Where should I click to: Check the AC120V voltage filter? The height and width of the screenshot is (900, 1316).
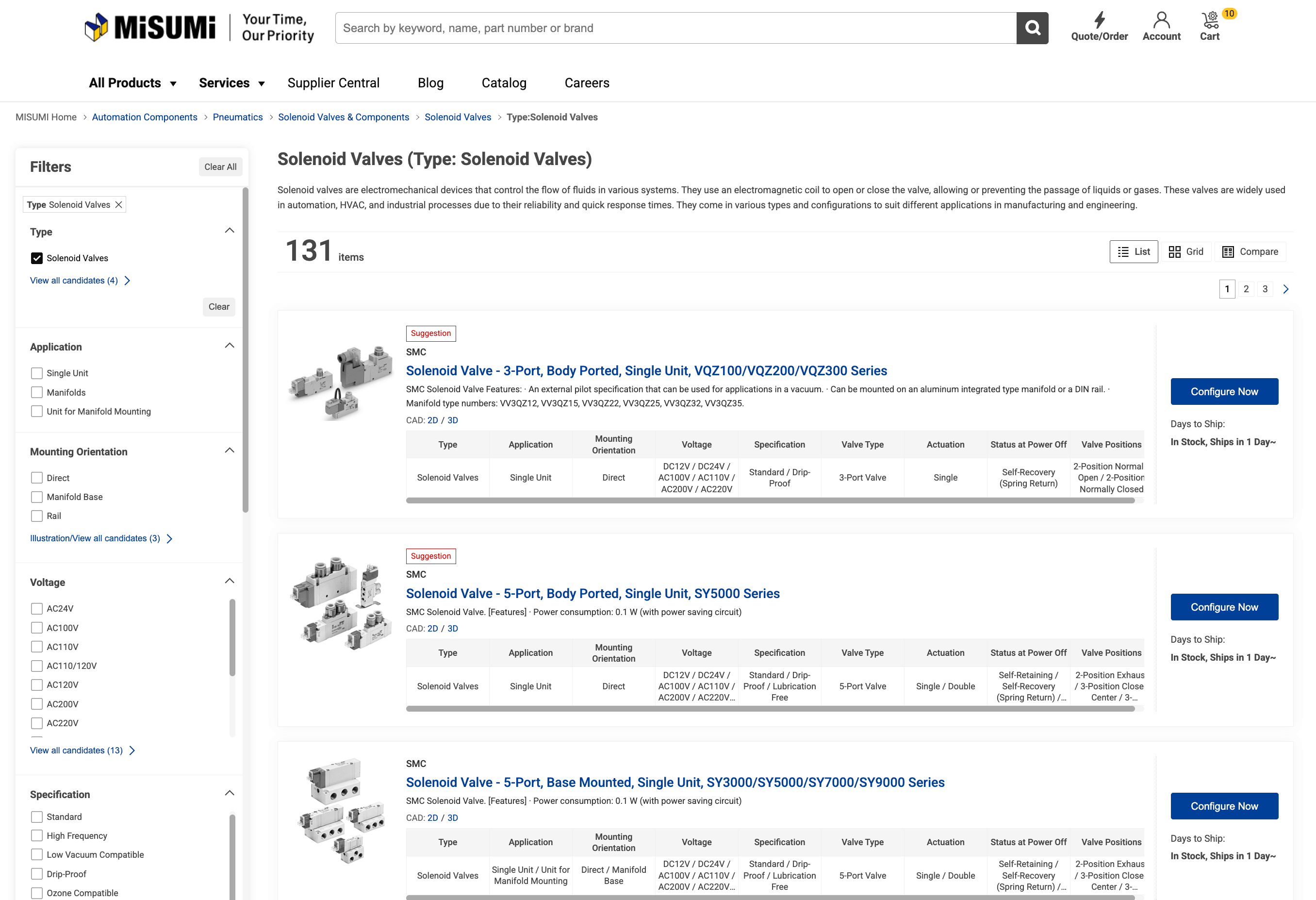(37, 685)
